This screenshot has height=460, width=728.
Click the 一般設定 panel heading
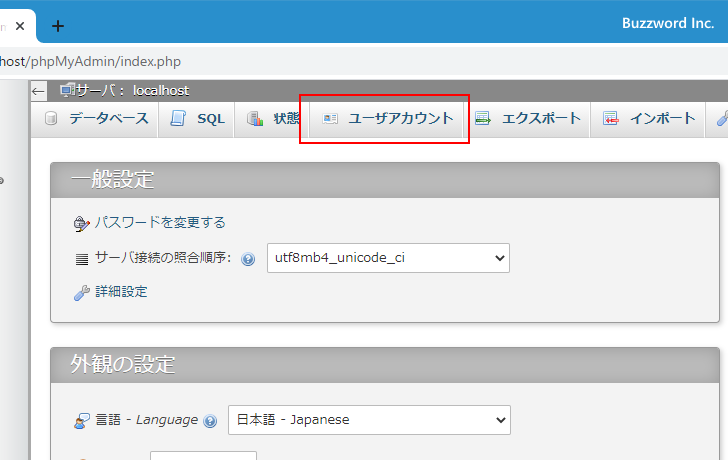[112, 180]
